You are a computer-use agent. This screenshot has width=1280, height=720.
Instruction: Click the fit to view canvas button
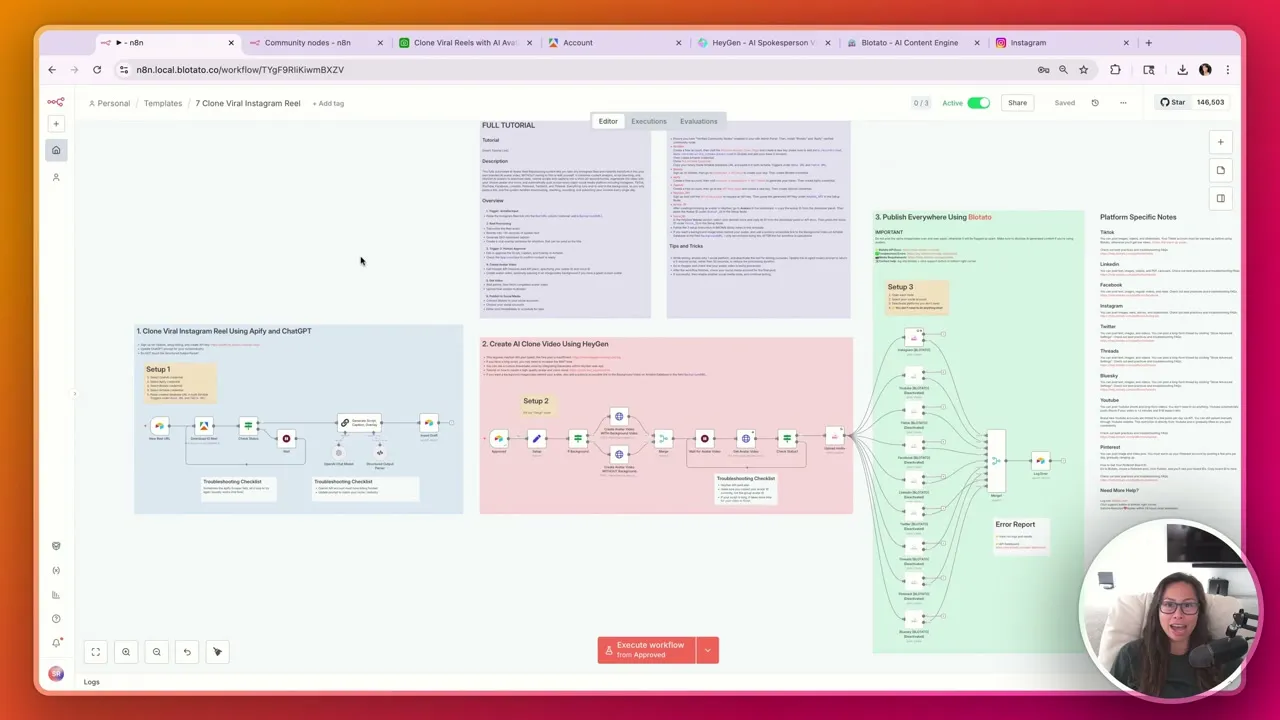(96, 652)
